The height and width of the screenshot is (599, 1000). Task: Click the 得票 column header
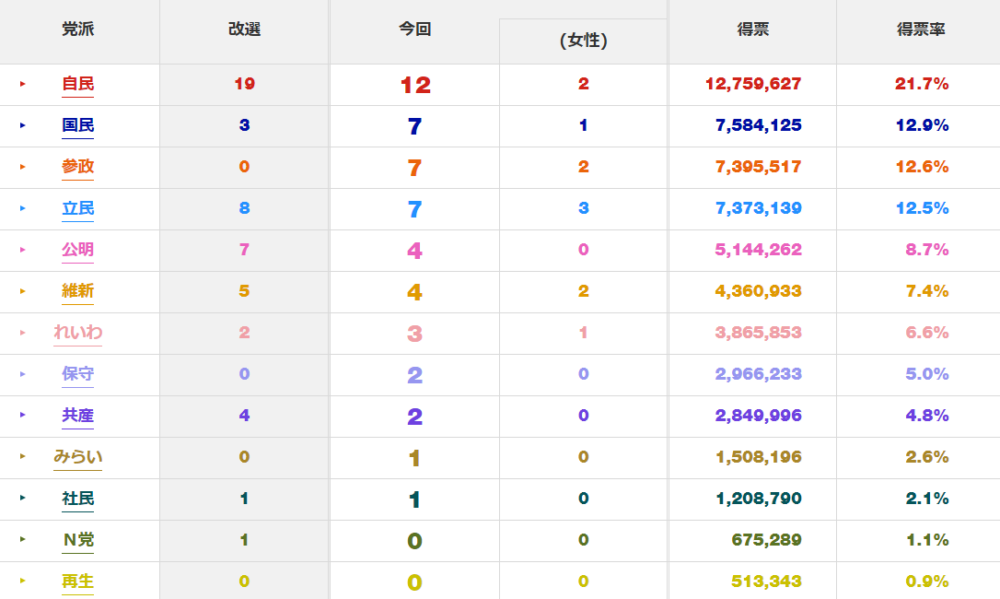click(x=753, y=29)
